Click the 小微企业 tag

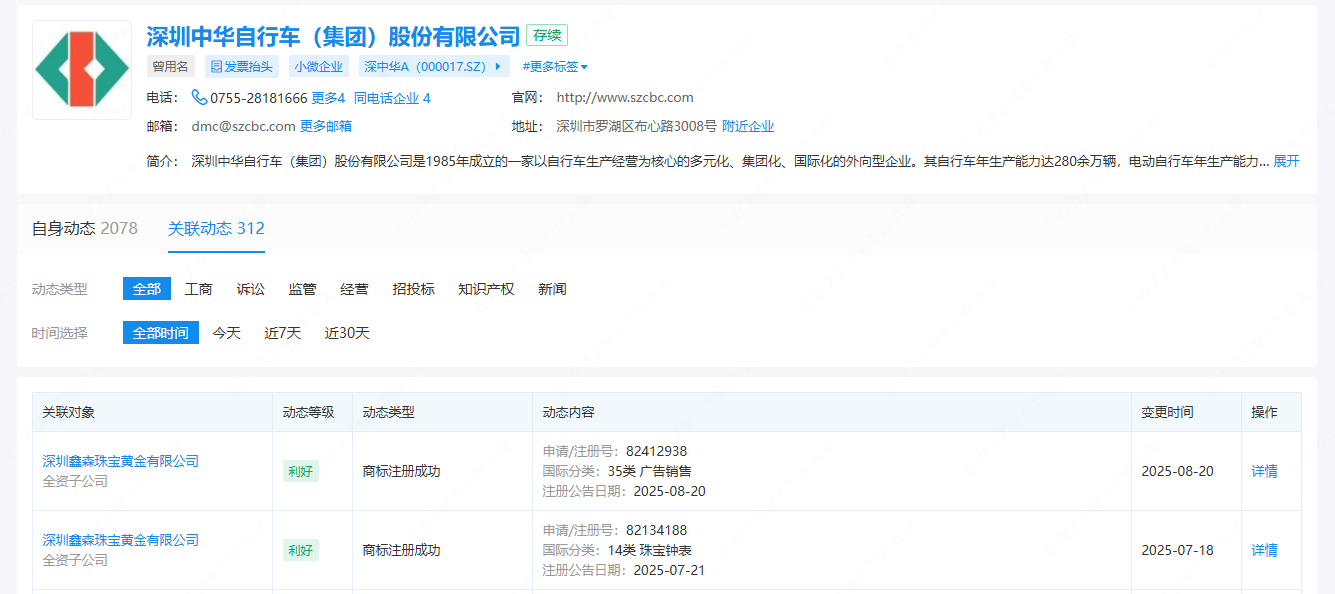(319, 67)
